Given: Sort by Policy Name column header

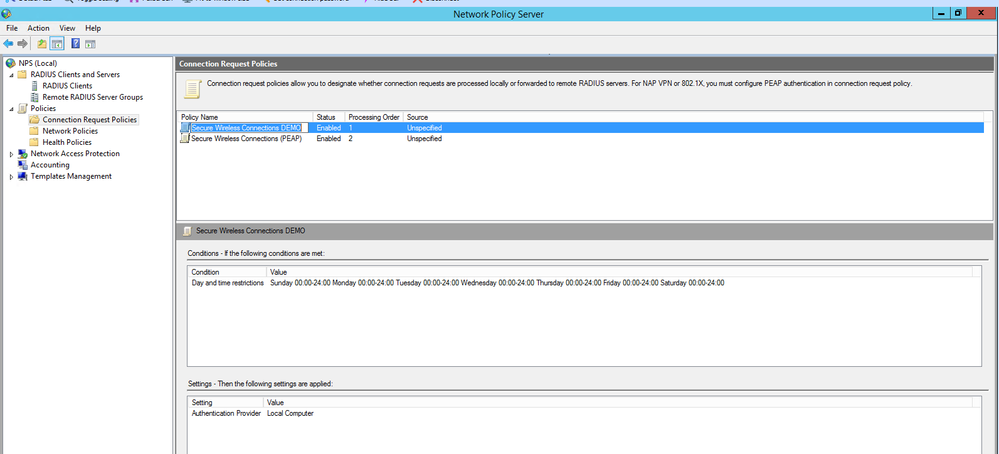Looking at the screenshot, I should click(x=200, y=117).
